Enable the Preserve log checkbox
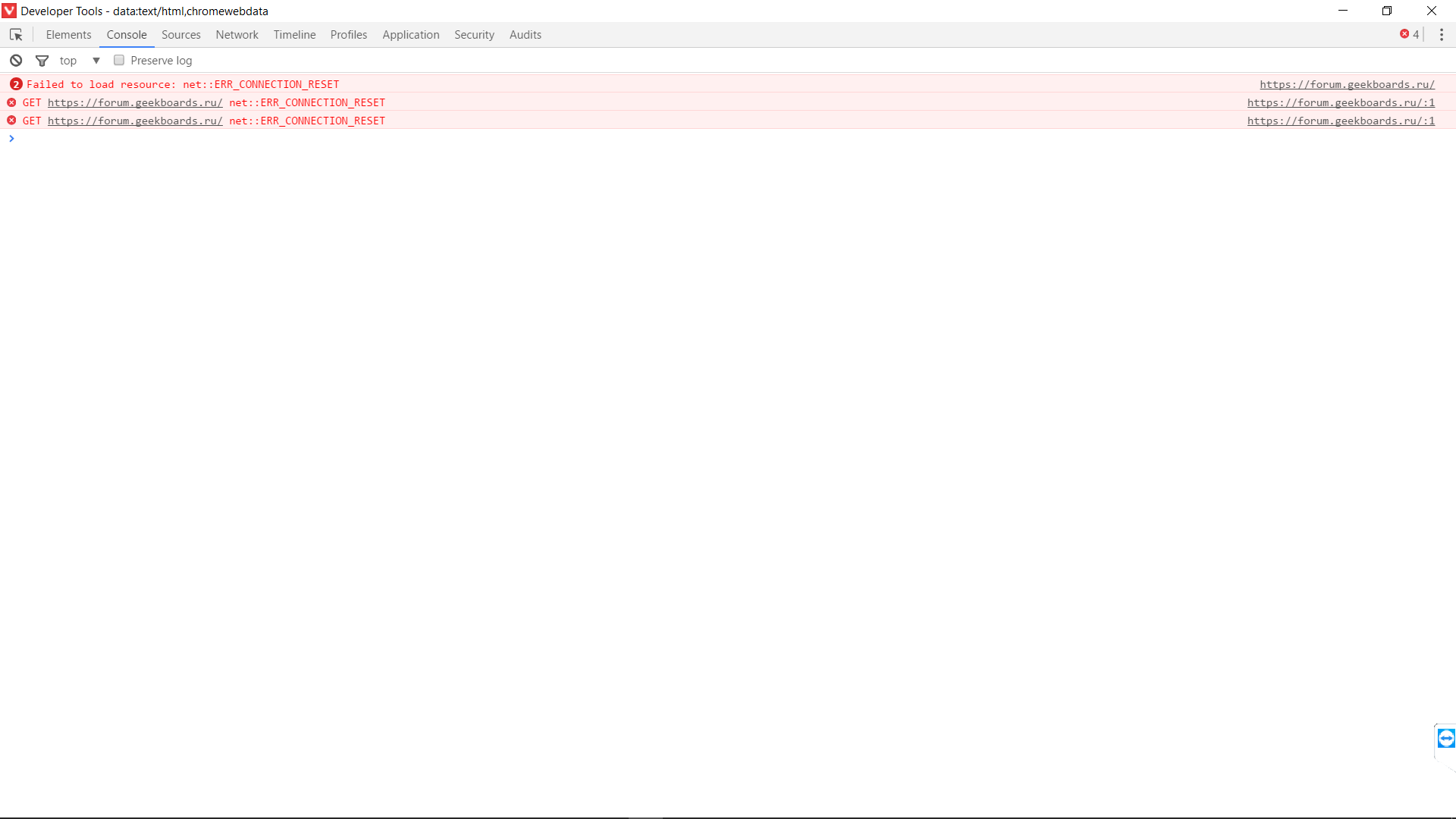Viewport: 1456px width, 819px height. [x=119, y=61]
